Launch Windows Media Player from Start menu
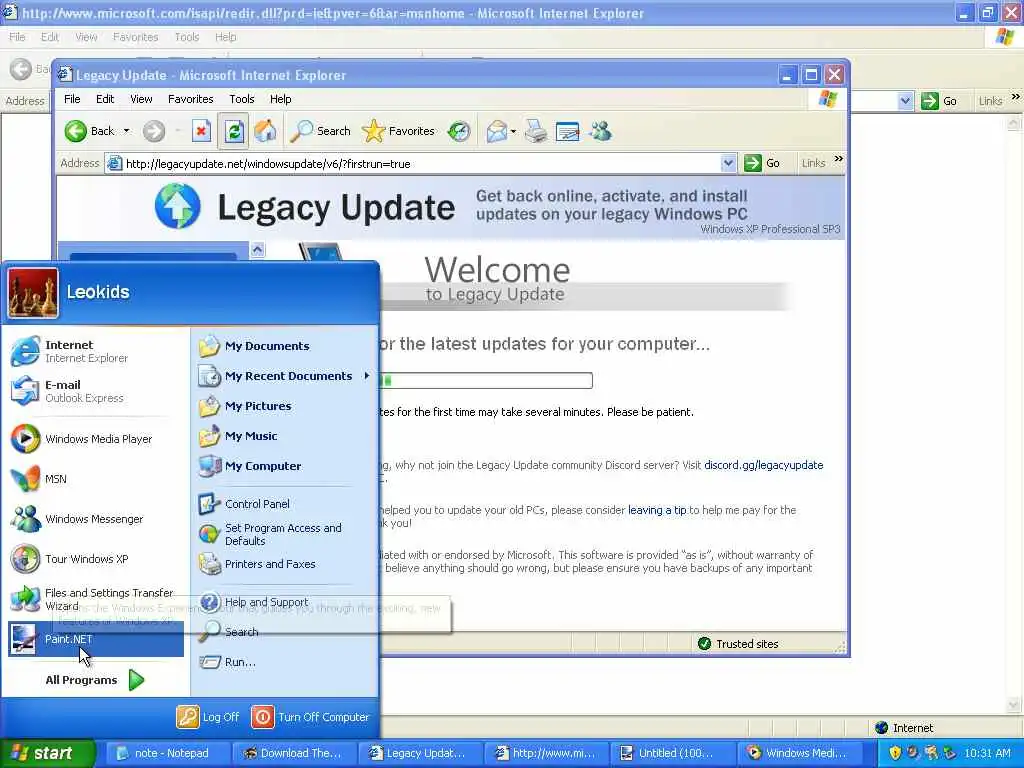Viewport: 1024px width, 768px height. [x=95, y=439]
